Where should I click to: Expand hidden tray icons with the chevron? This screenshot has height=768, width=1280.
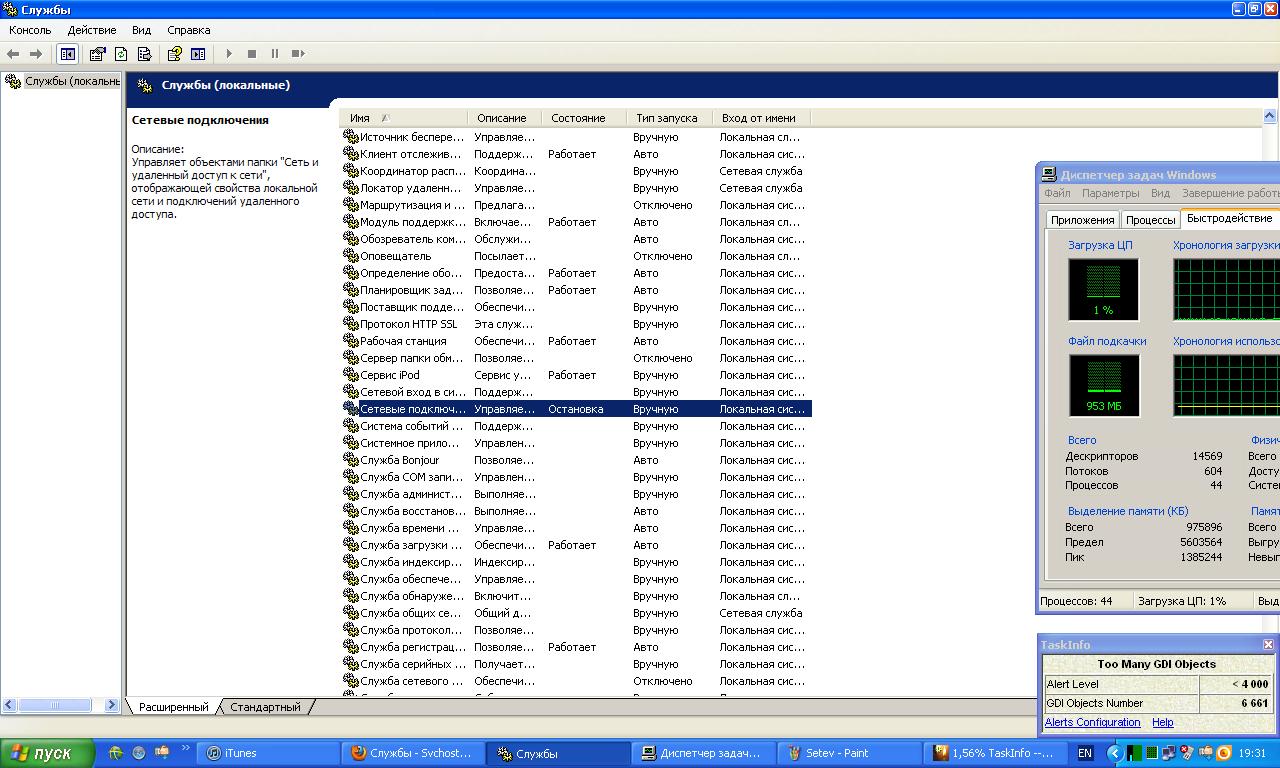[x=1114, y=753]
